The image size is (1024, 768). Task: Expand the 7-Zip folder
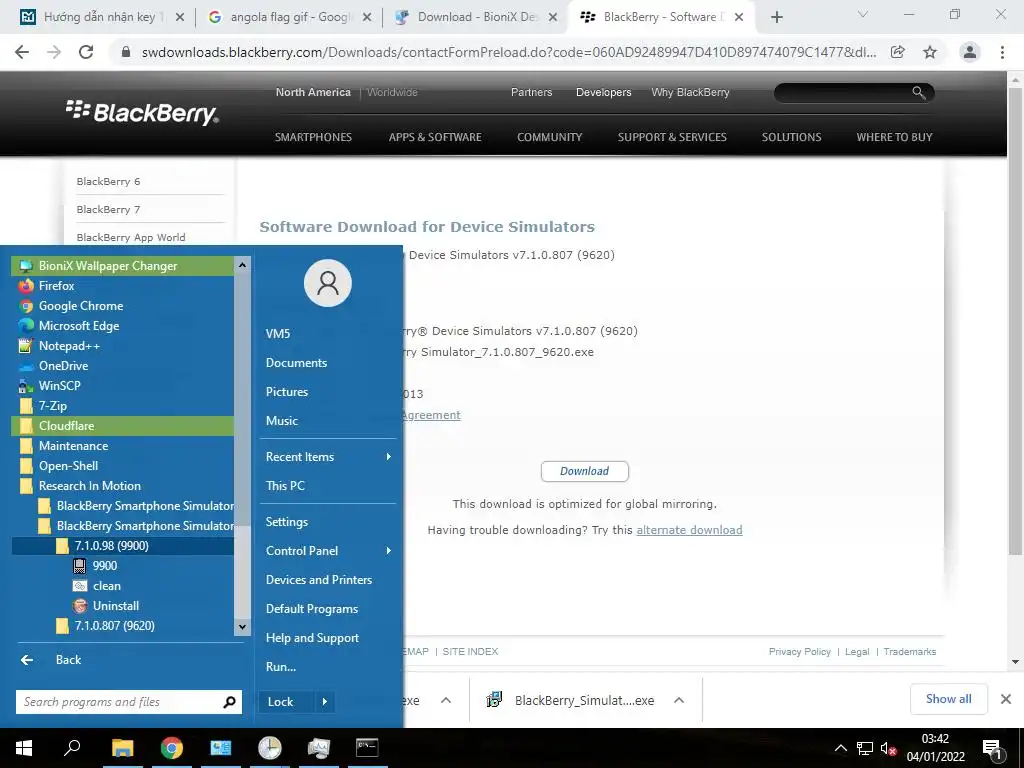coord(123,406)
